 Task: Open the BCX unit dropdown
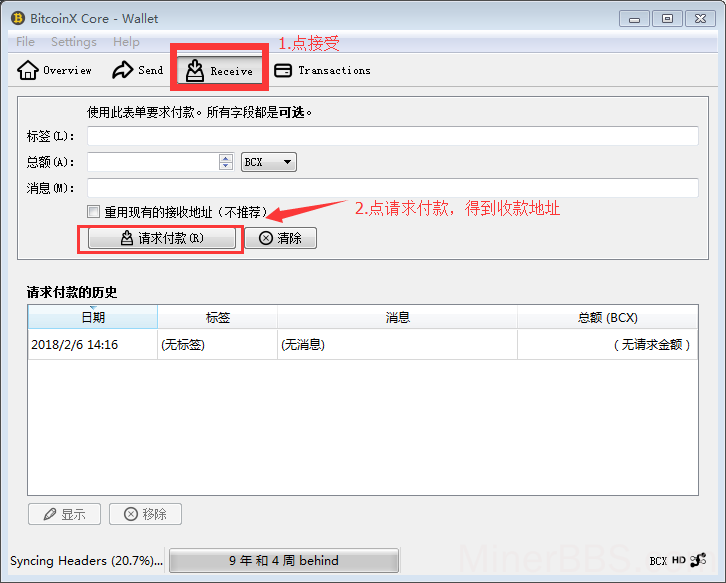pos(269,162)
